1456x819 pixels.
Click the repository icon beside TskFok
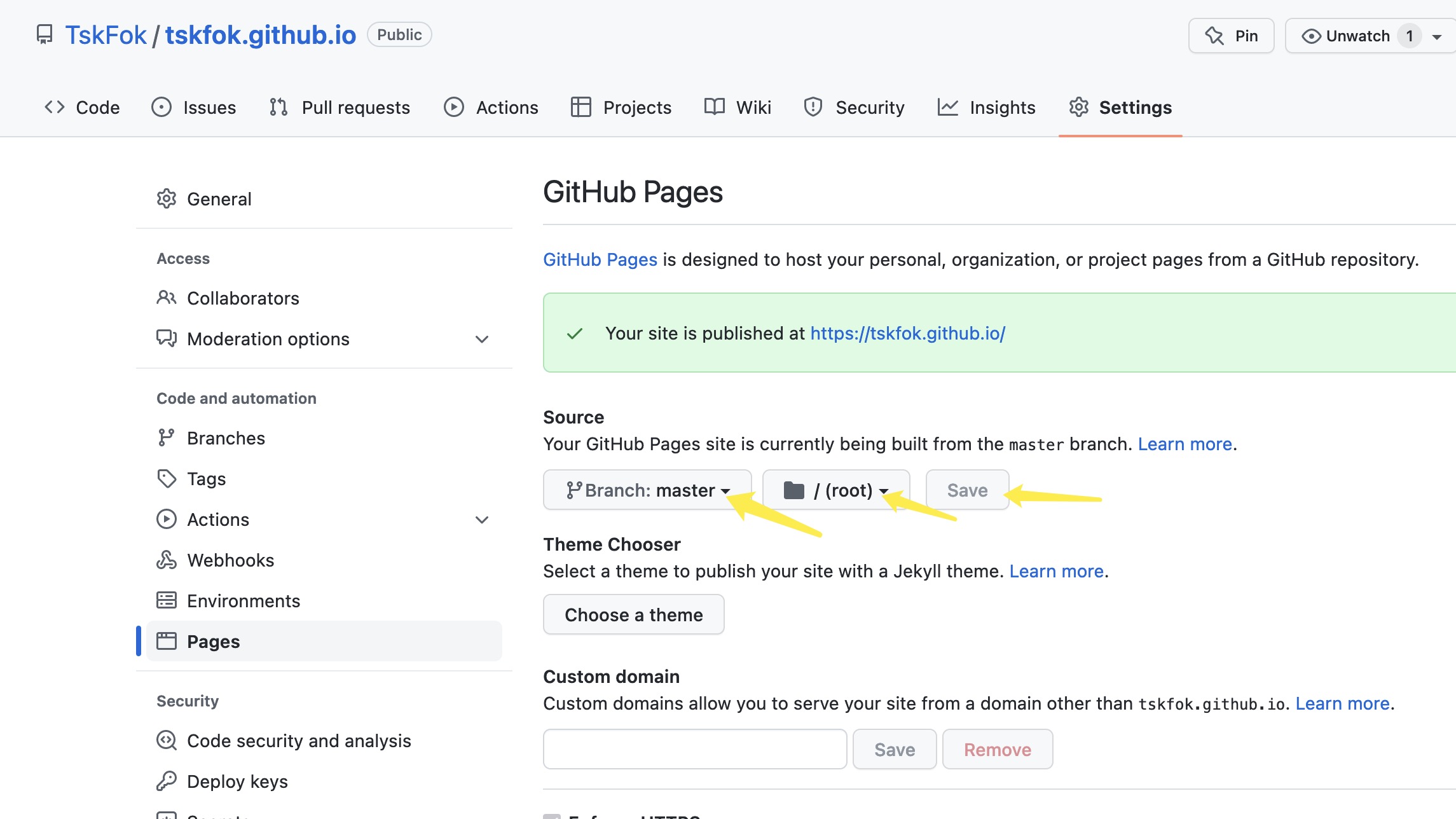(45, 35)
